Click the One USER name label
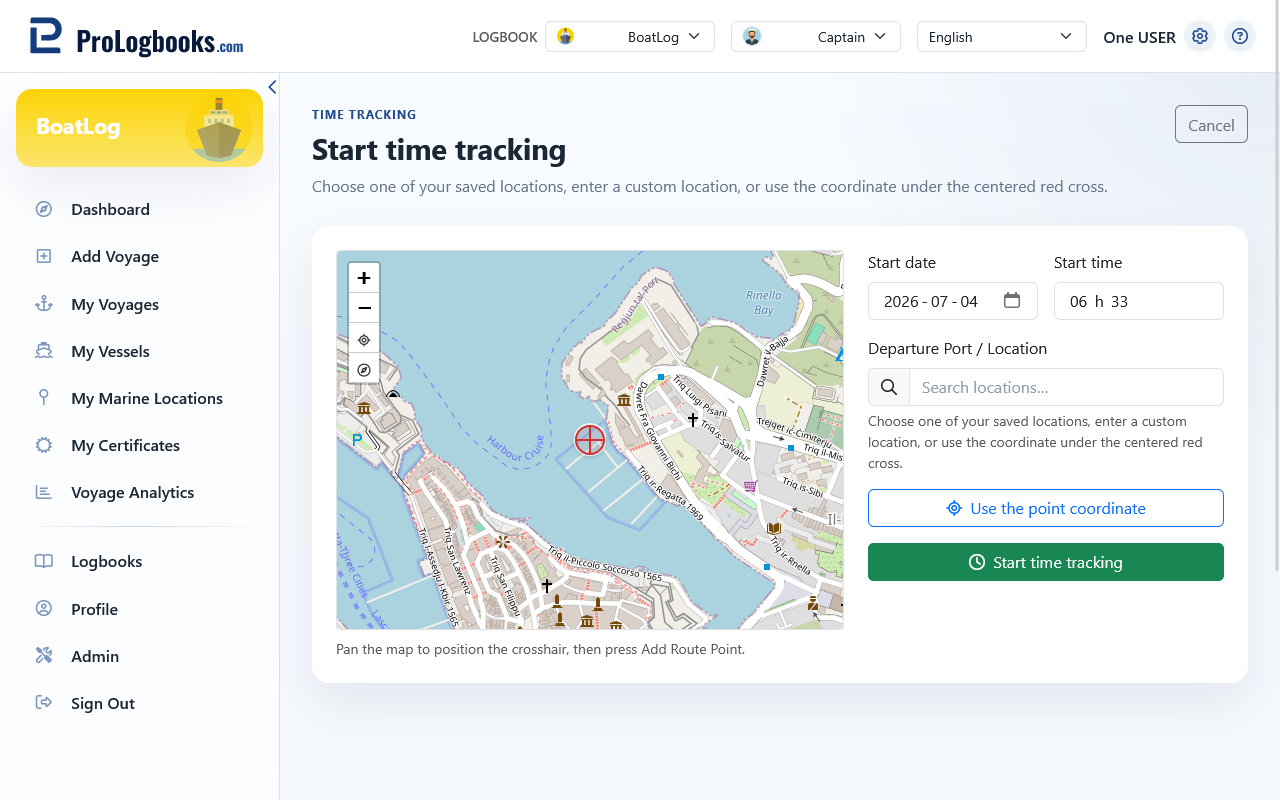 1139,37
